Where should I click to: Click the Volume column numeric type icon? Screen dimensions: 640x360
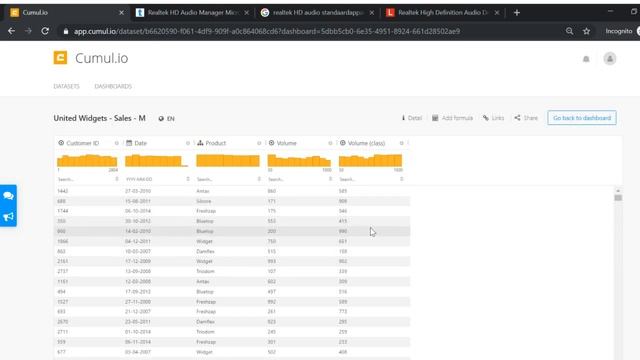point(271,143)
